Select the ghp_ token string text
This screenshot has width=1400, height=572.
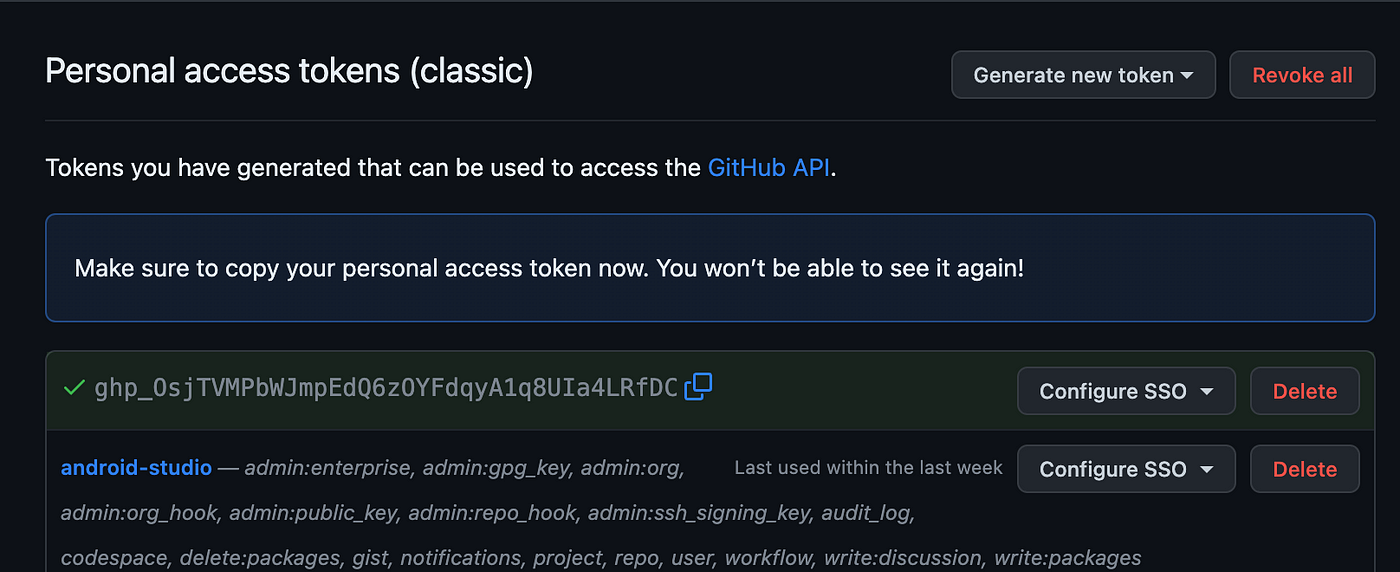(386, 388)
